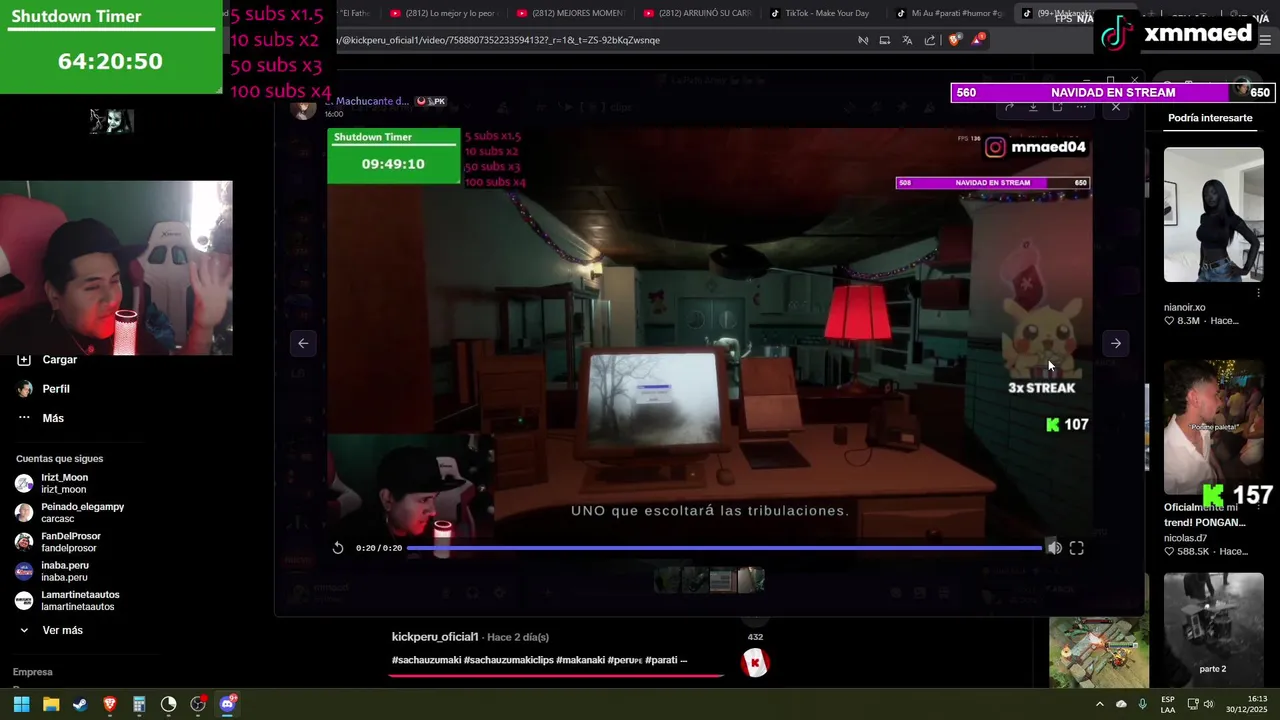The height and width of the screenshot is (720, 1280).
Task: Close the media viewer with the X button
Action: 1116,107
